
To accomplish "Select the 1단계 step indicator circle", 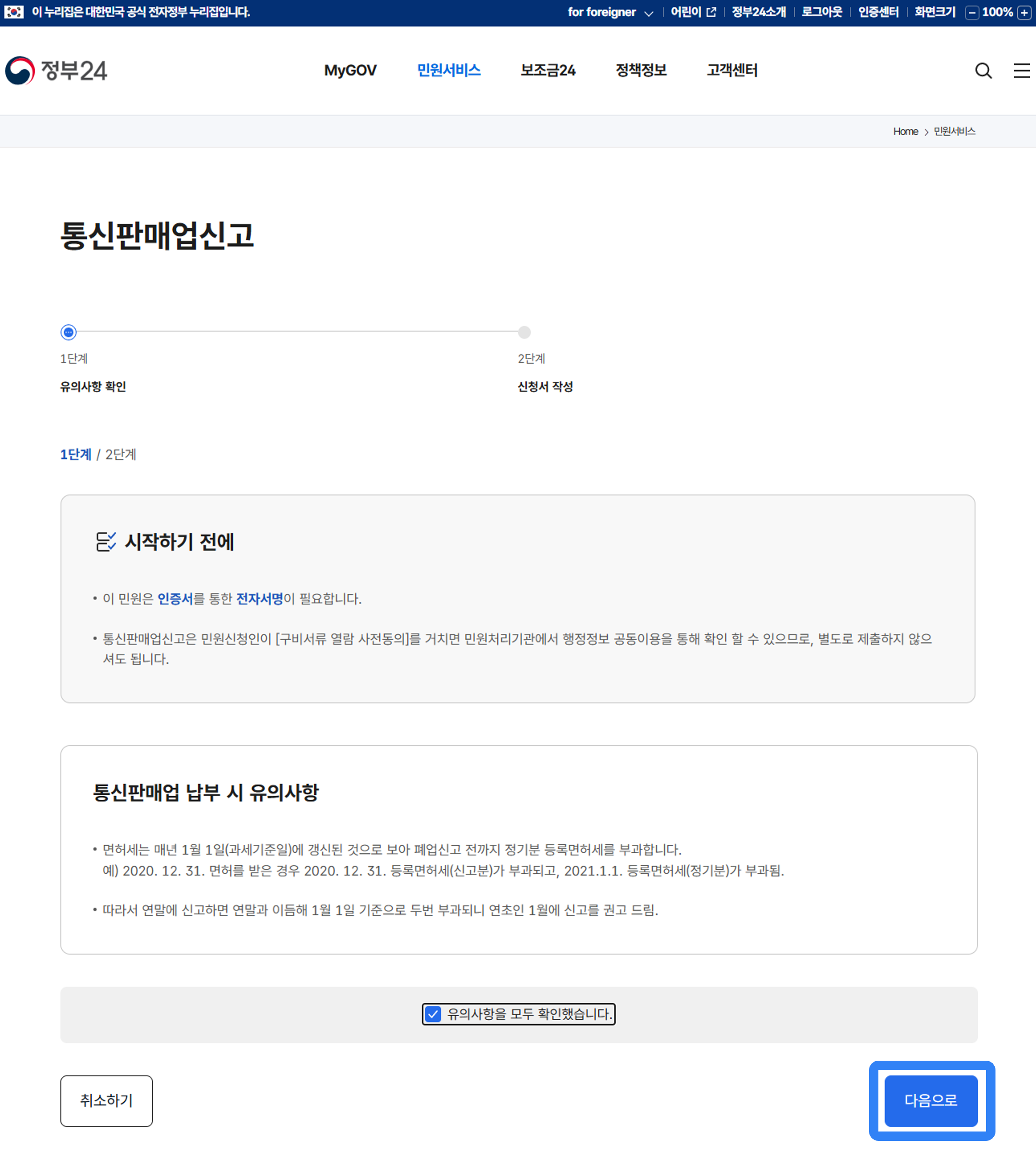I will (68, 332).
